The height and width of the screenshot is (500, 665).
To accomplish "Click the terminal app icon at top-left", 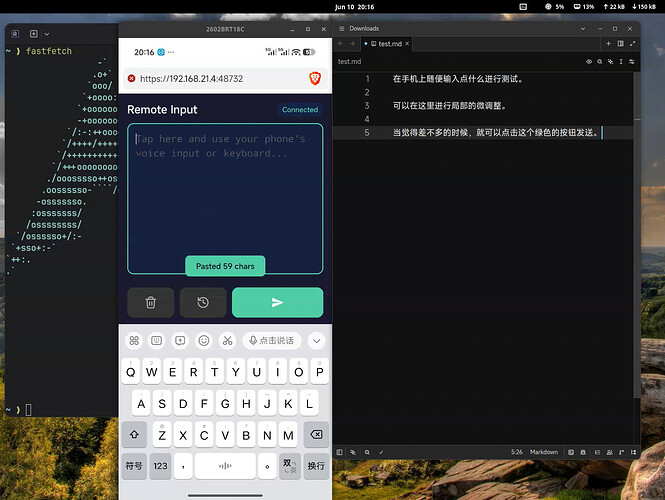I will click(x=15, y=34).
